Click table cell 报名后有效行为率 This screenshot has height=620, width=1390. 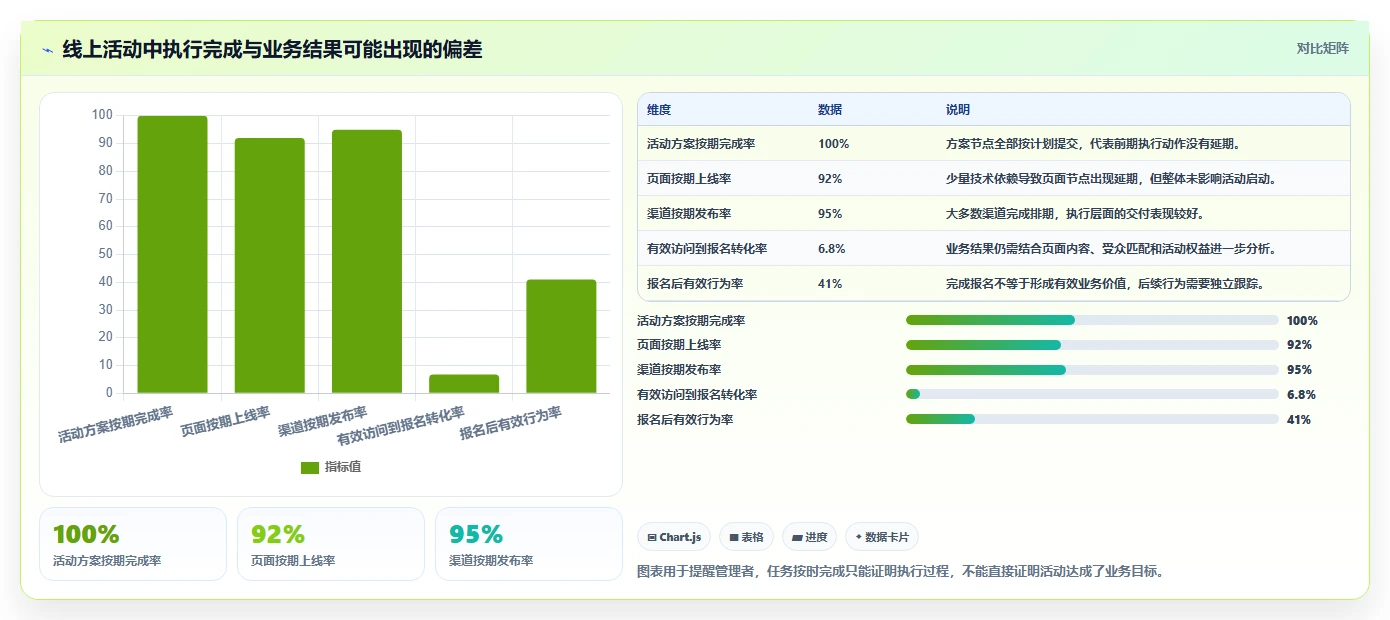pyautogui.click(x=695, y=284)
